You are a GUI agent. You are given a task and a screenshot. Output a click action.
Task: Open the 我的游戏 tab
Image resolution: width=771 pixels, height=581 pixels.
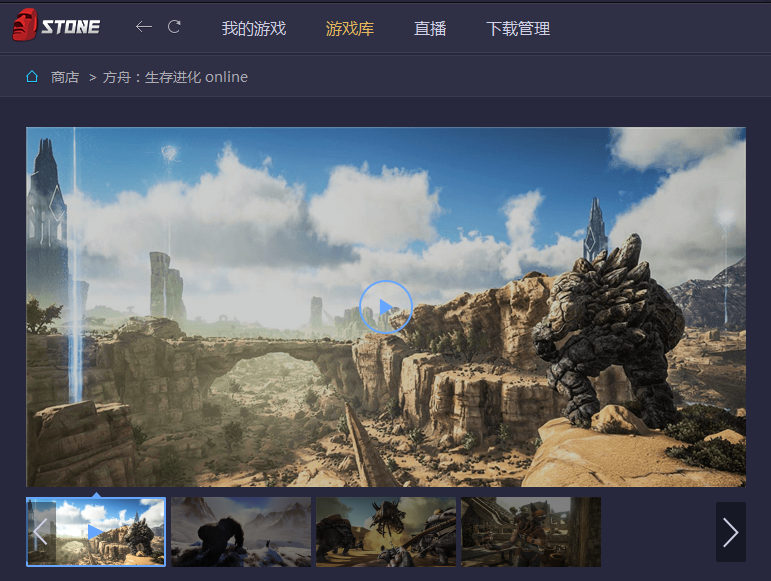[254, 29]
